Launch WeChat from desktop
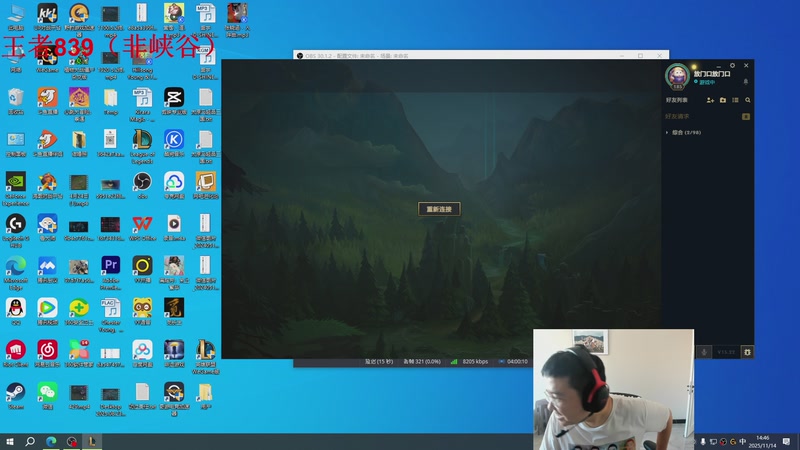 [47, 396]
